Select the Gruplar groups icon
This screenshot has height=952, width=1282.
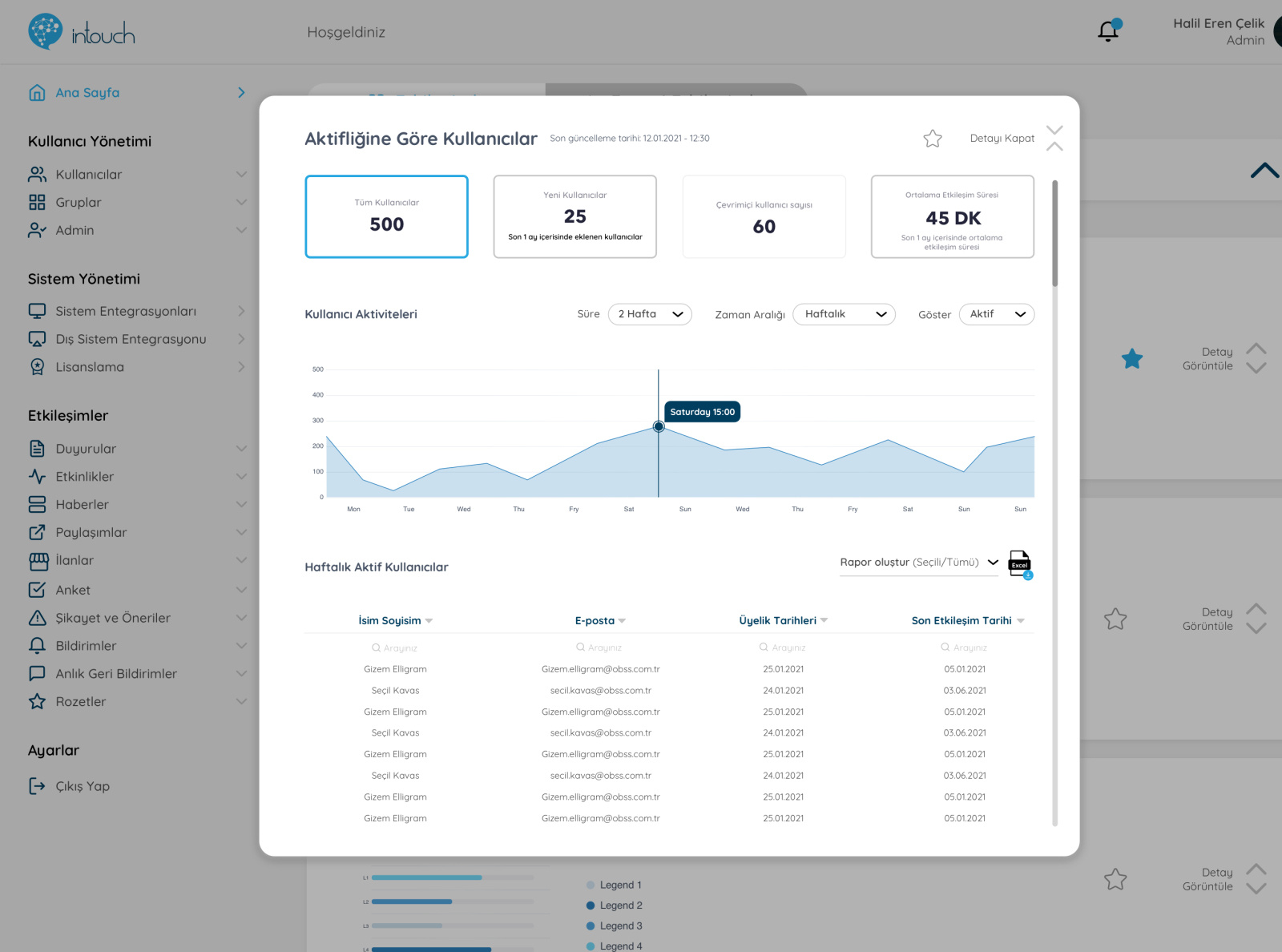37,202
